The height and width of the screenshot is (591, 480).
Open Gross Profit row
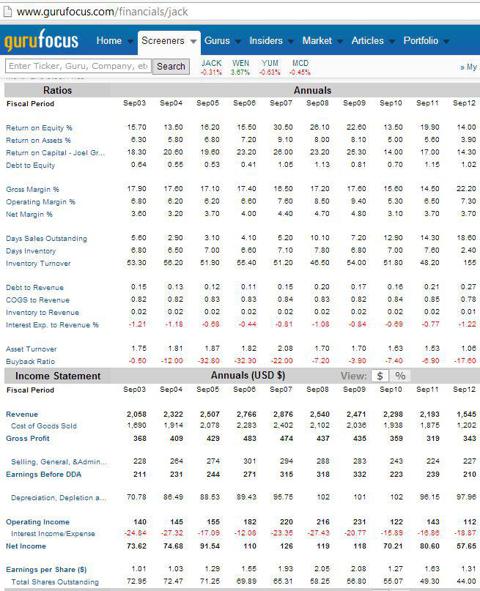(x=28, y=438)
